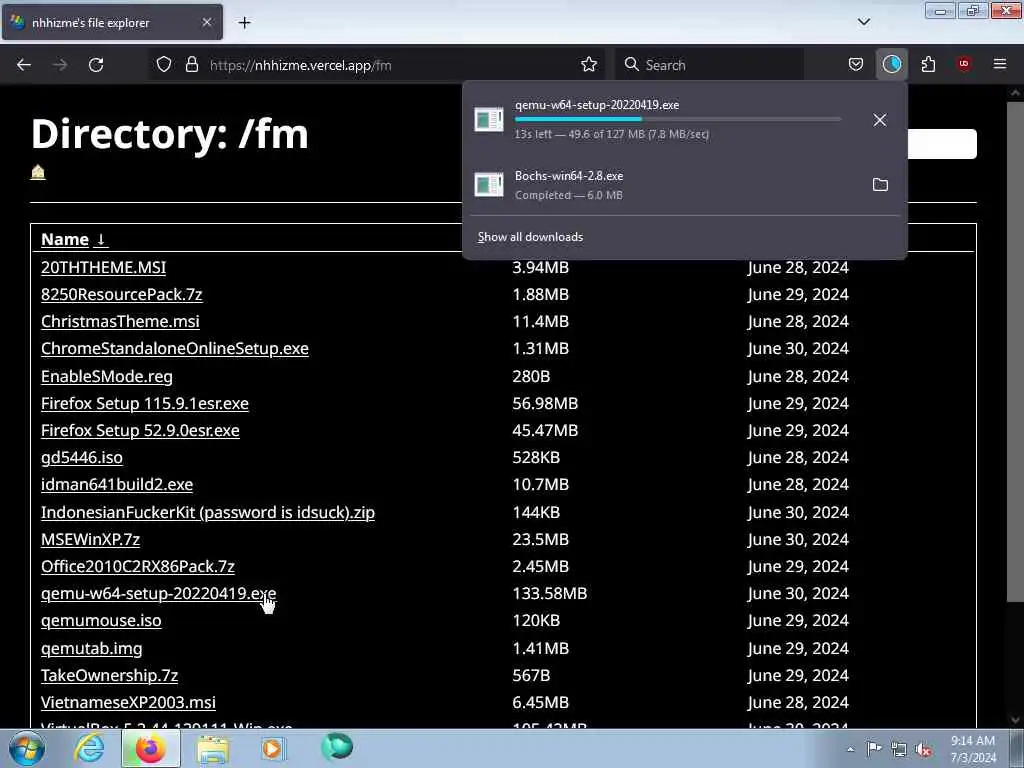
Task: List all open tabs
Action: [863, 22]
